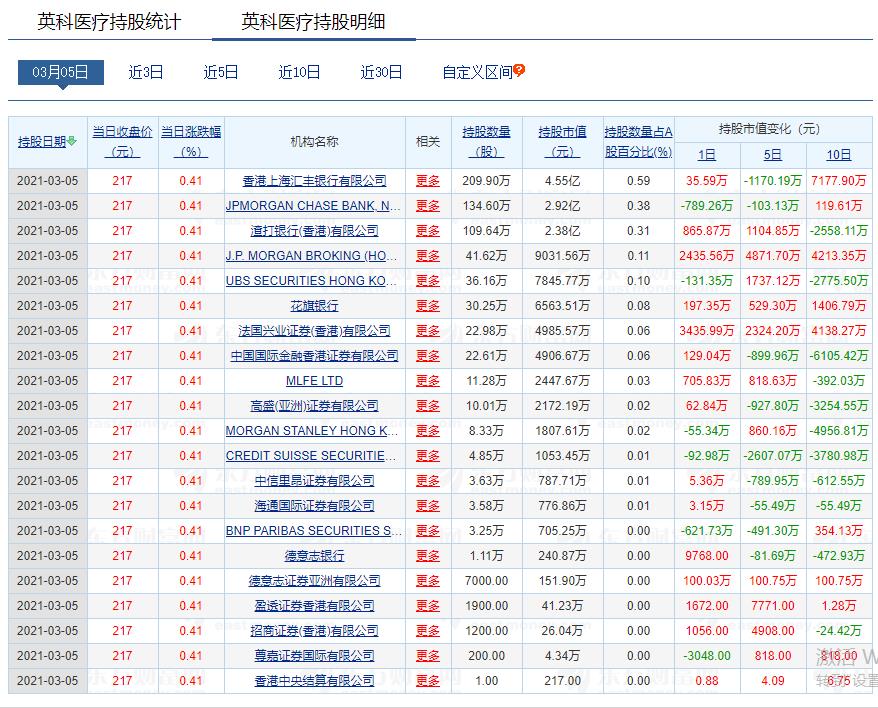The image size is (878, 708).
Task: Open 德意志证券亚洲有限公司 link
Action: click(314, 581)
